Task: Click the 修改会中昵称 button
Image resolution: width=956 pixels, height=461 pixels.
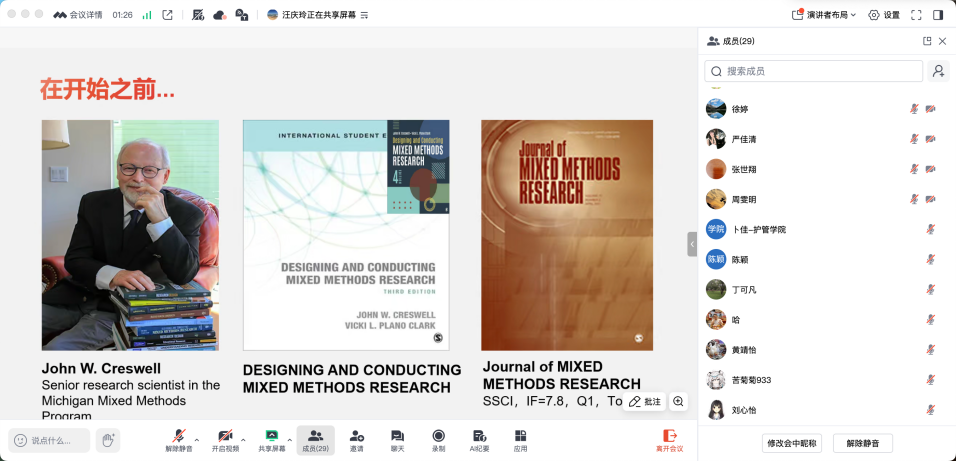Action: tap(791, 443)
